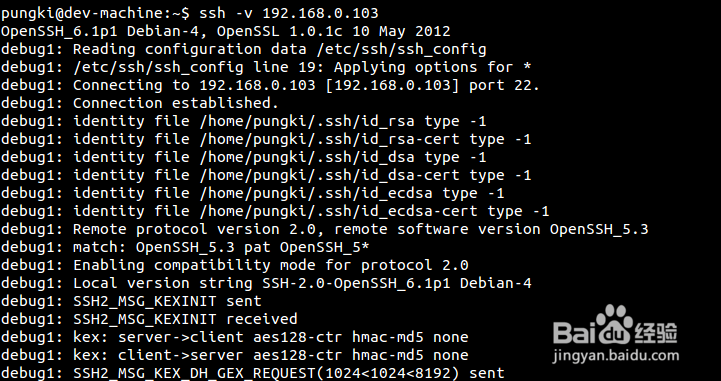This screenshot has height=381, width=721.
Task: Click the 'SSH2_MSG_KEXINIT sent' line
Action: (131, 301)
